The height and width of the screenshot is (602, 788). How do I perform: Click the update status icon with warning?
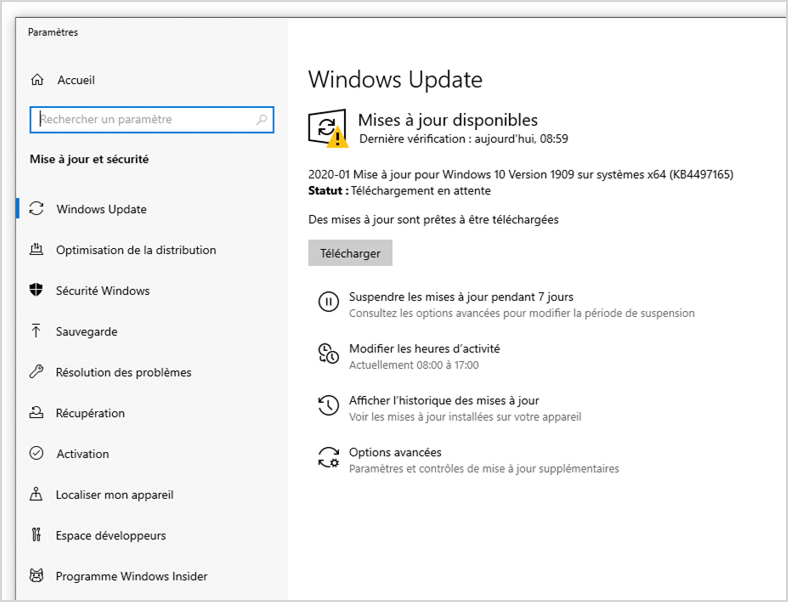point(328,129)
